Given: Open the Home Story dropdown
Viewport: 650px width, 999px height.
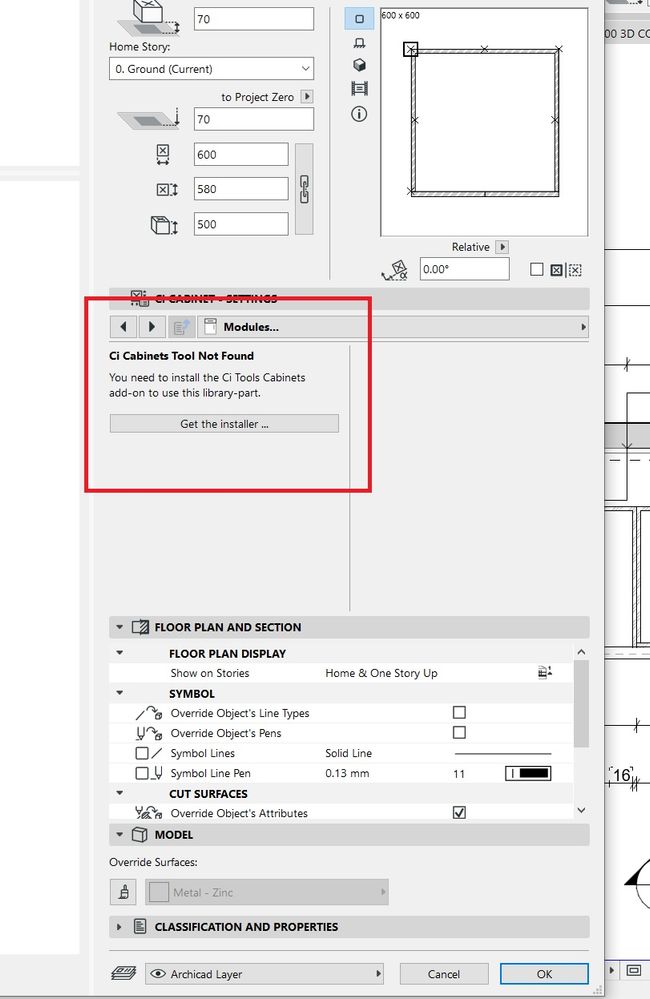Looking at the screenshot, I should coord(212,69).
